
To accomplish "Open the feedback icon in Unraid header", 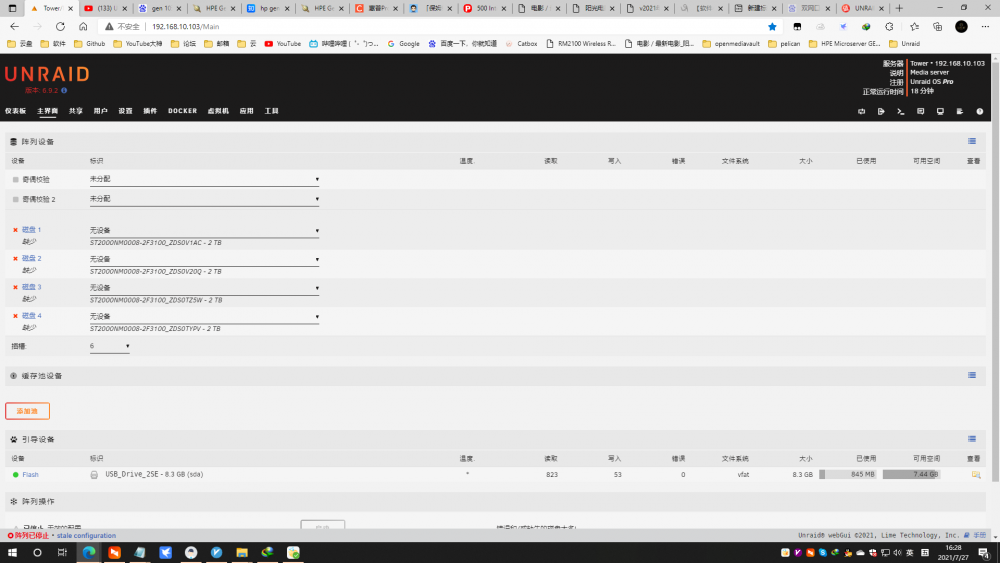I will tap(920, 111).
